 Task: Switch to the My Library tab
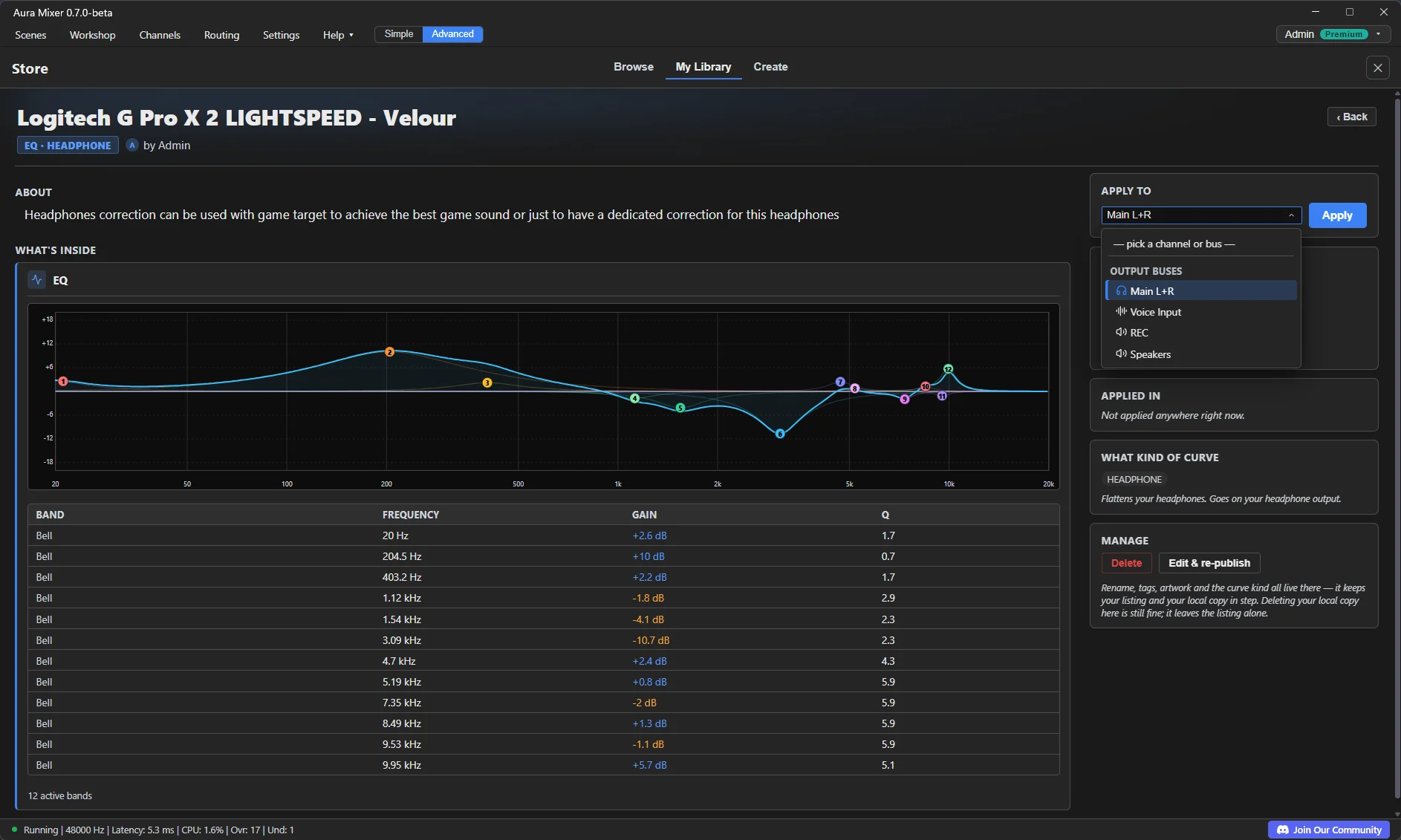(x=703, y=67)
